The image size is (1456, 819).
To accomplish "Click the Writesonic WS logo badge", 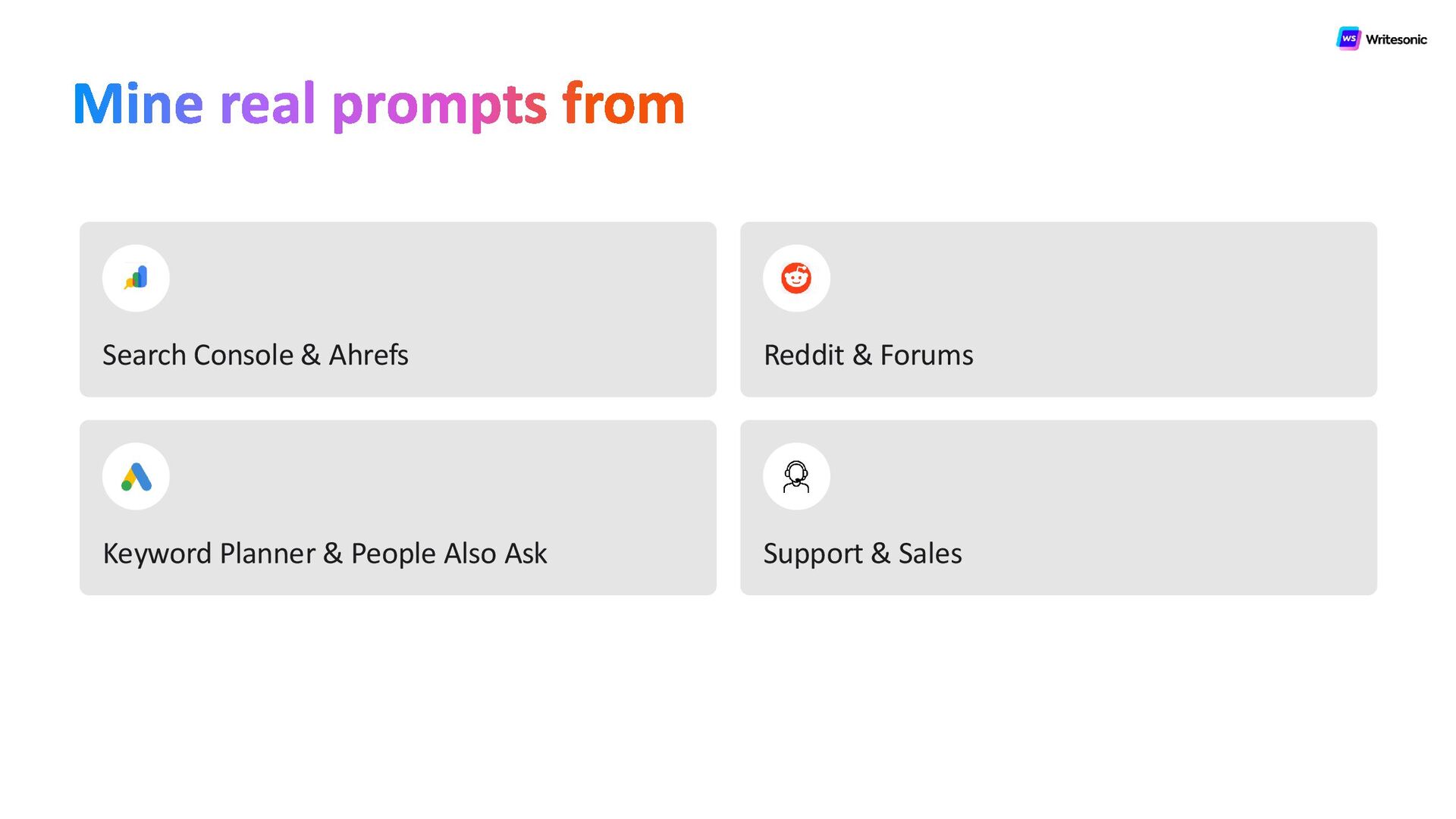I will [x=1348, y=39].
